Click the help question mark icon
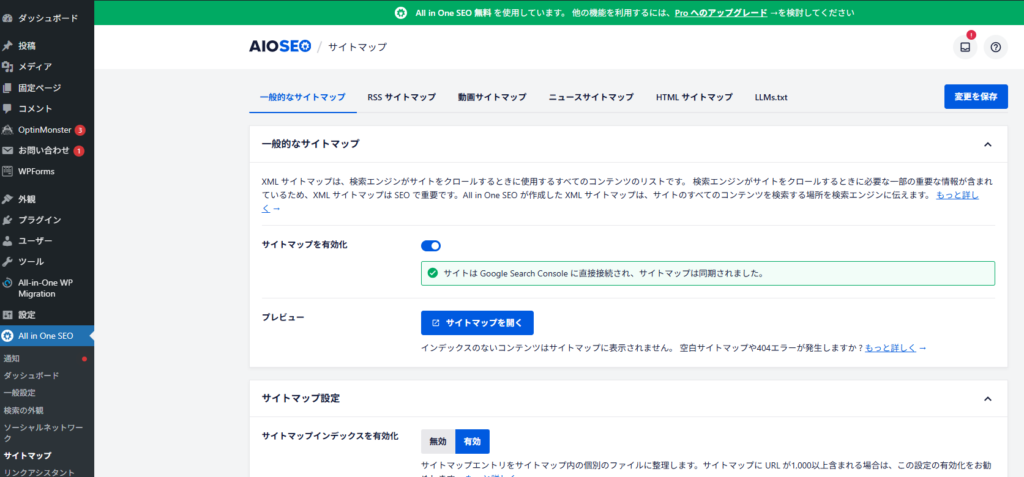 pos(995,47)
